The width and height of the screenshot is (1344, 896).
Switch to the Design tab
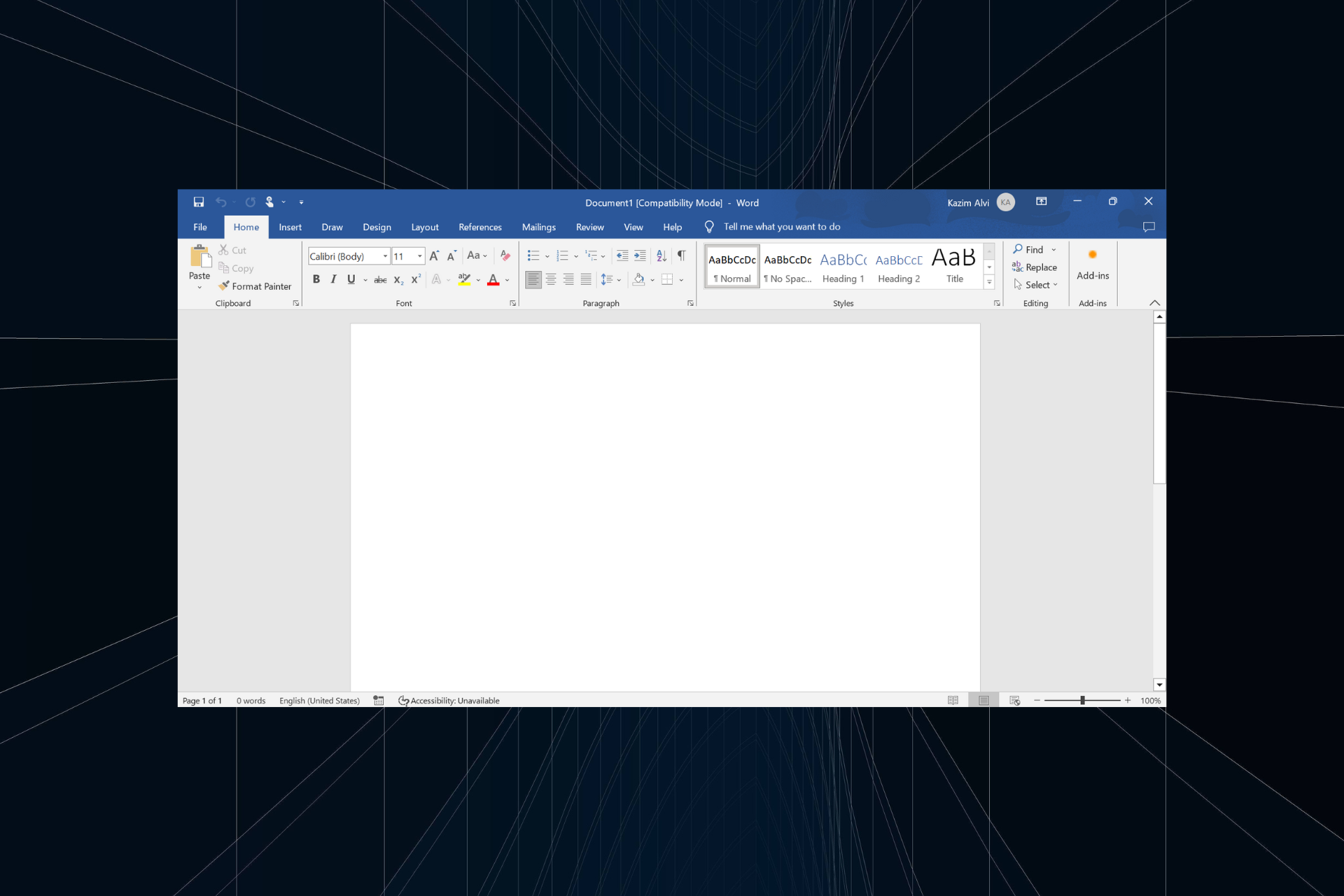click(377, 227)
